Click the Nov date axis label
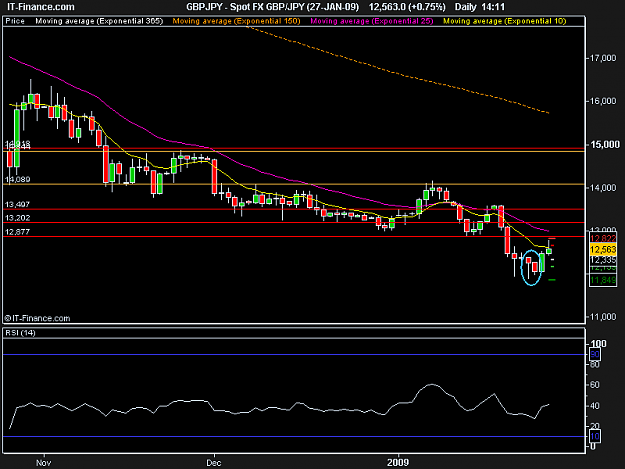 coord(43,463)
